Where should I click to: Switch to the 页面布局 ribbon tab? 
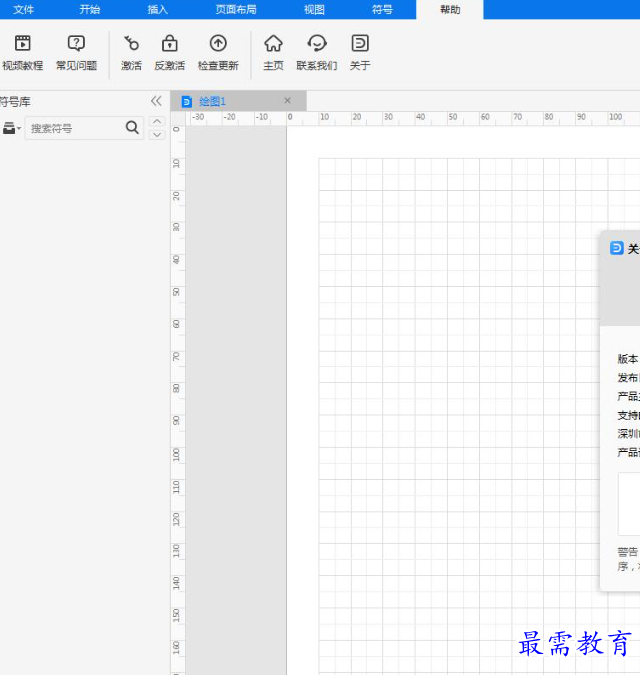pos(236,9)
